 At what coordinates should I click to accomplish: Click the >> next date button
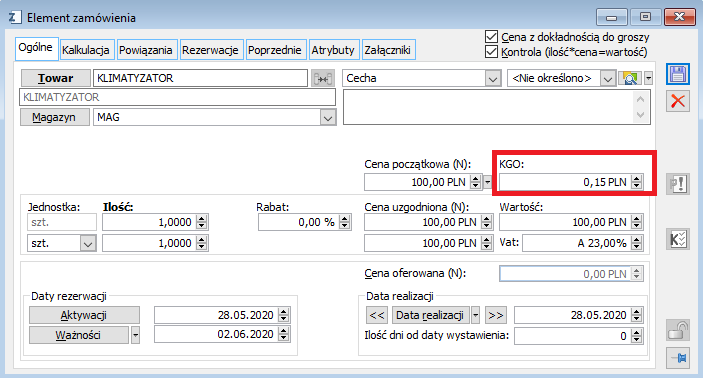[x=495, y=315]
